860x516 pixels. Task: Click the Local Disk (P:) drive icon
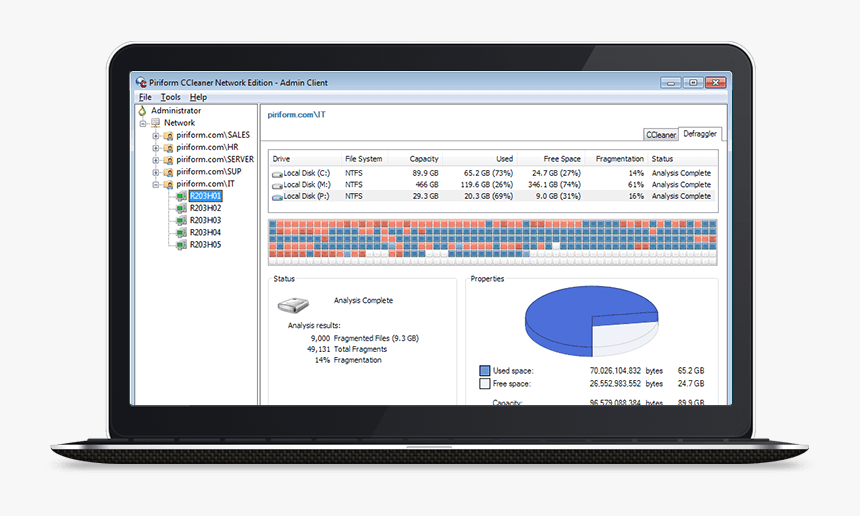click(277, 197)
